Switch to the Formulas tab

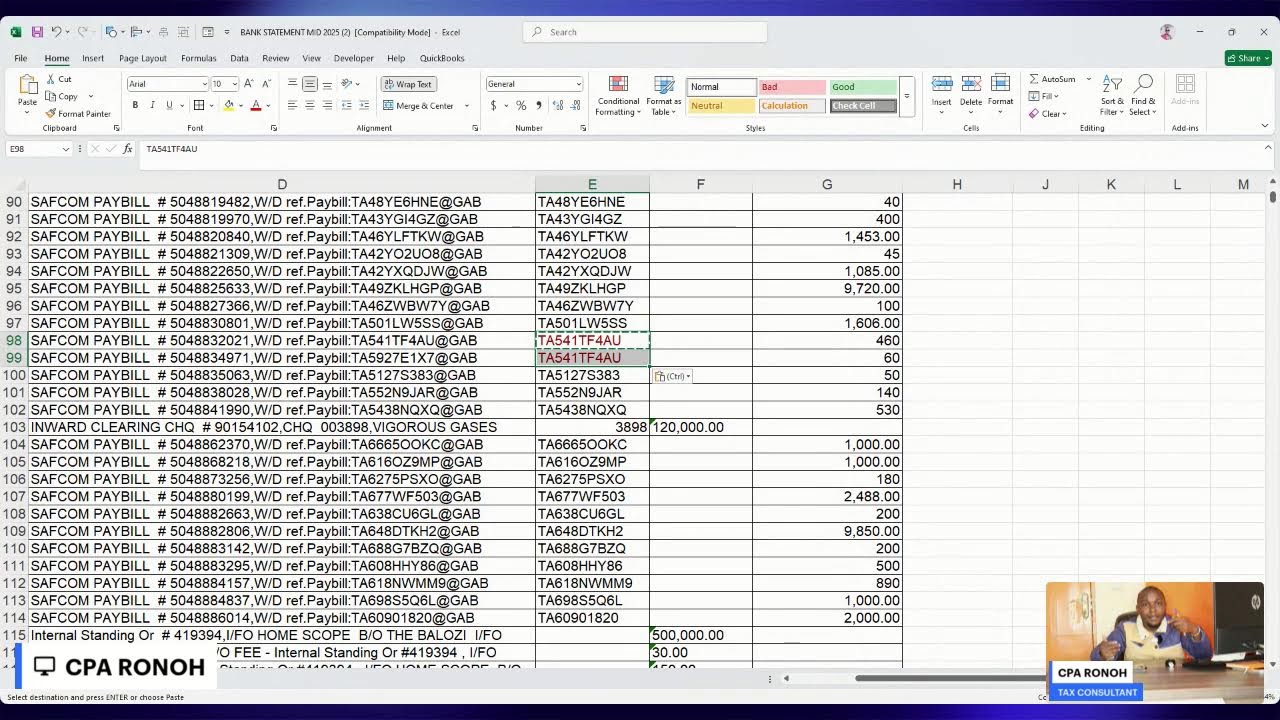pos(199,58)
